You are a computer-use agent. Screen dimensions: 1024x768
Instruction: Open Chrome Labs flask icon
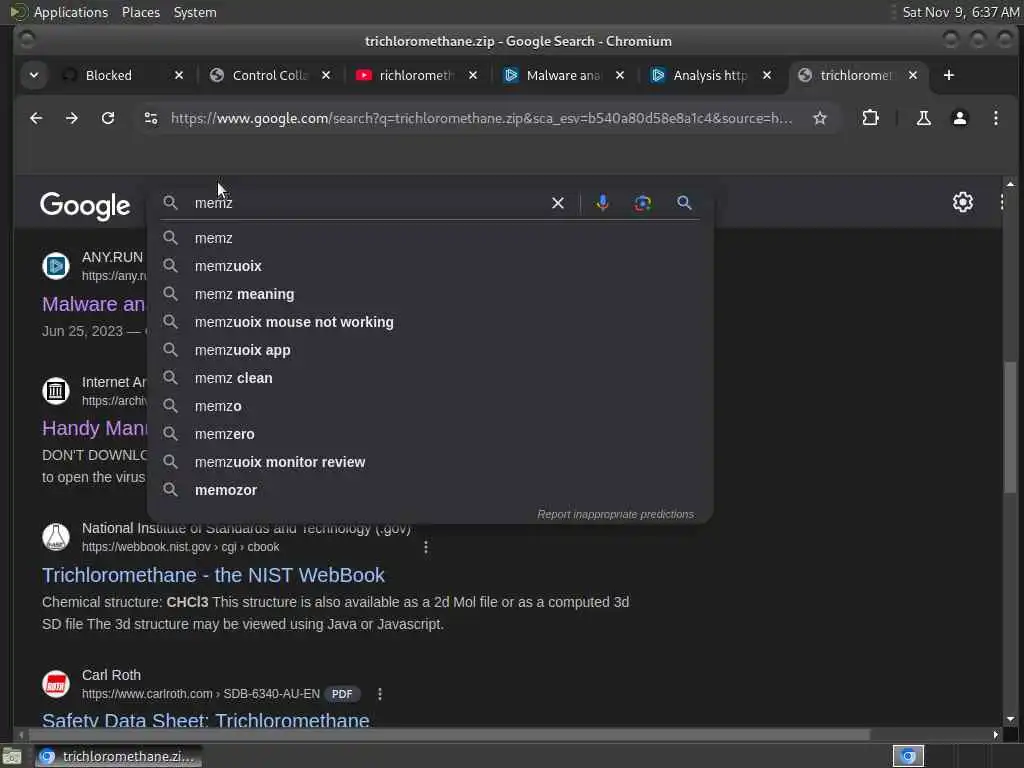(923, 118)
